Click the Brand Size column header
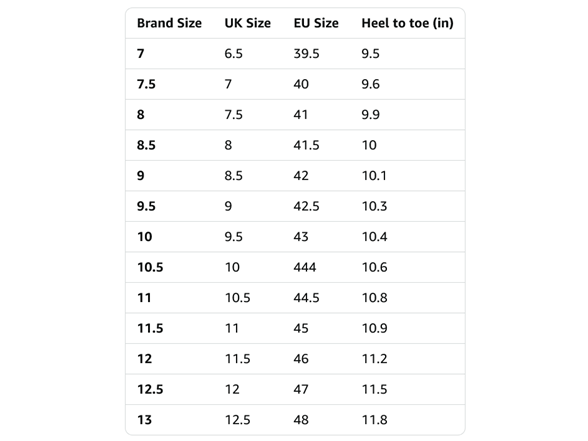Viewport: 588px width, 441px height. (x=169, y=23)
